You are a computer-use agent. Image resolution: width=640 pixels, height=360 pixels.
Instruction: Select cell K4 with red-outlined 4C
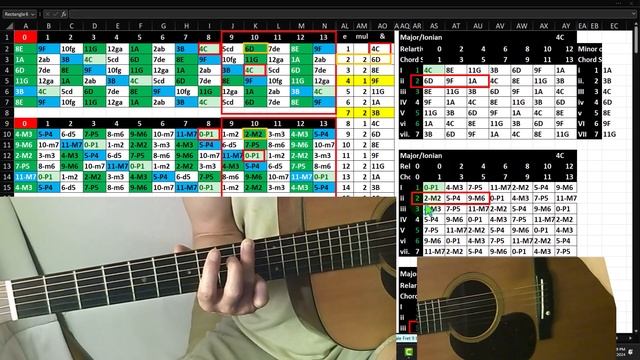click(255, 70)
